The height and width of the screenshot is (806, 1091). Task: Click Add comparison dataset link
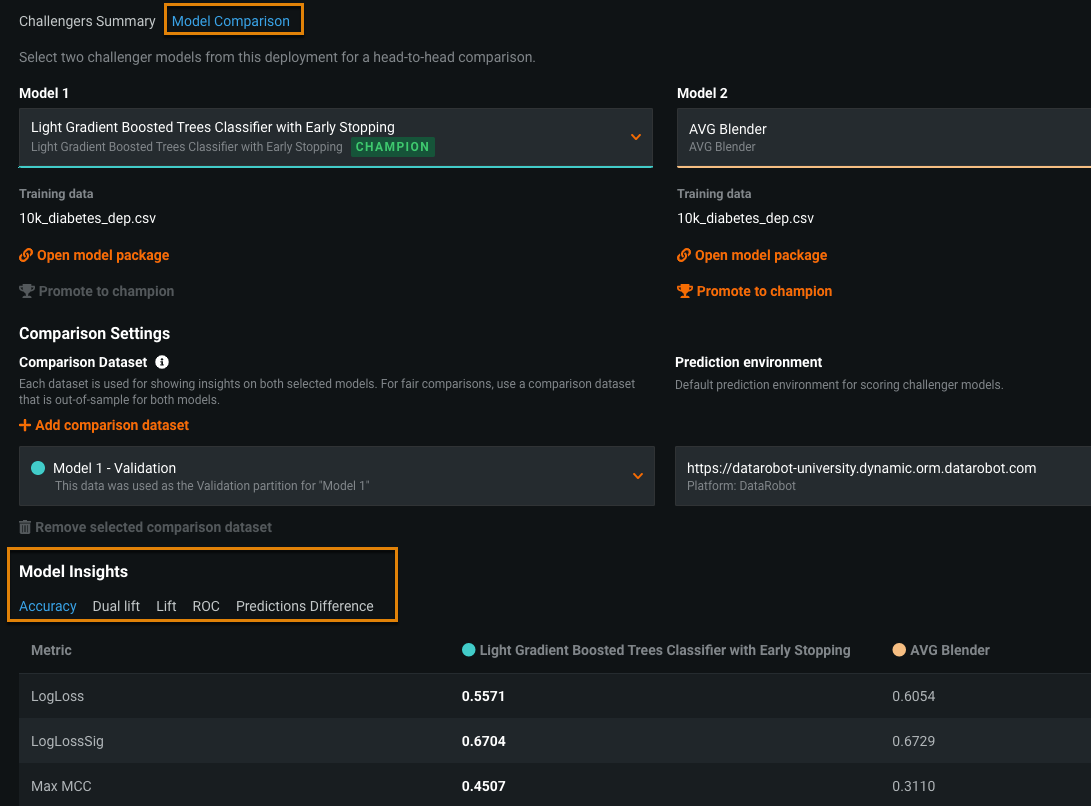[112, 425]
